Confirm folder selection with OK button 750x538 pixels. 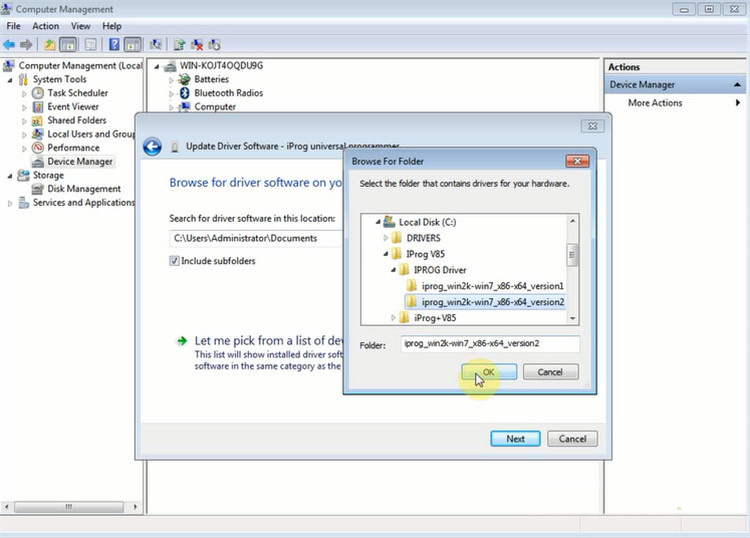(x=489, y=372)
